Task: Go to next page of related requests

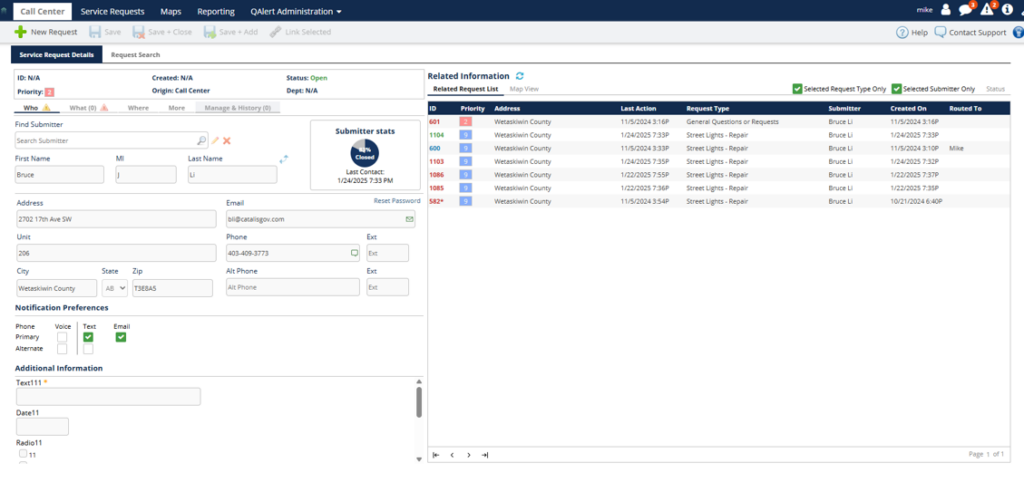Action: pos(469,455)
